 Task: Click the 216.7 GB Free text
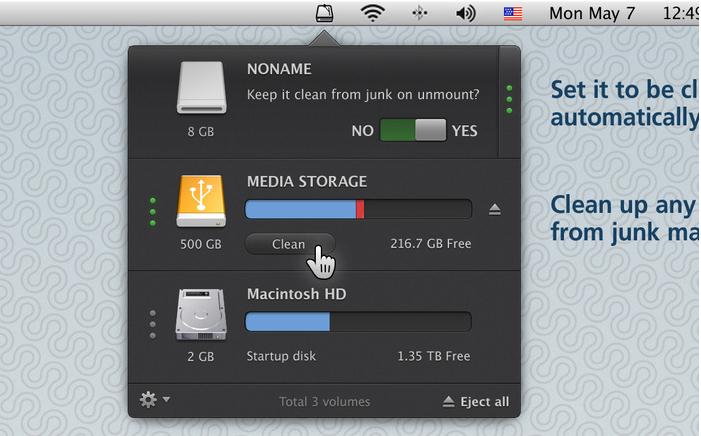point(431,243)
